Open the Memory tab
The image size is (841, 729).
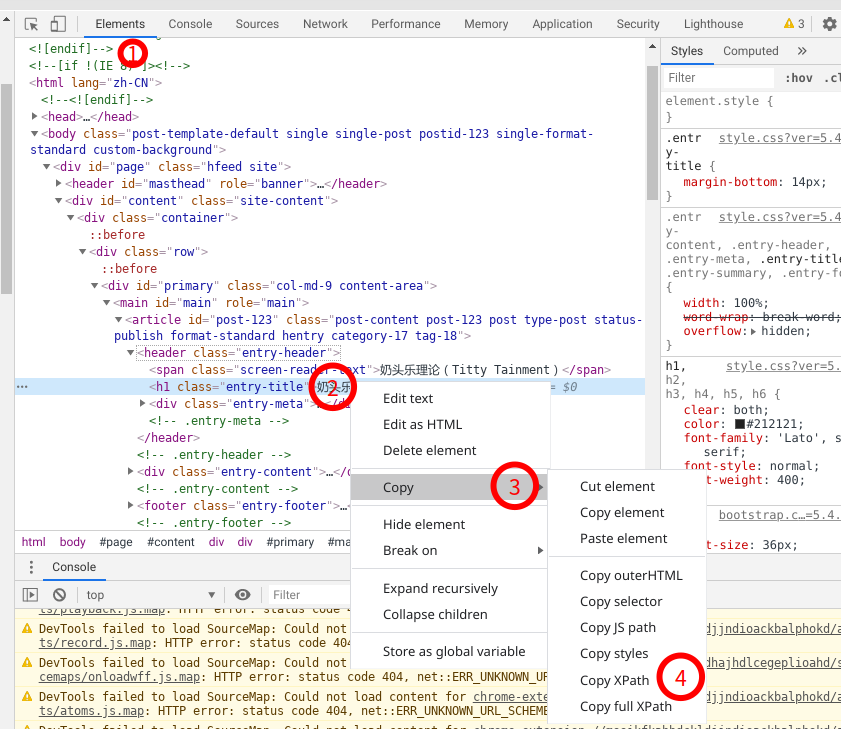click(486, 24)
